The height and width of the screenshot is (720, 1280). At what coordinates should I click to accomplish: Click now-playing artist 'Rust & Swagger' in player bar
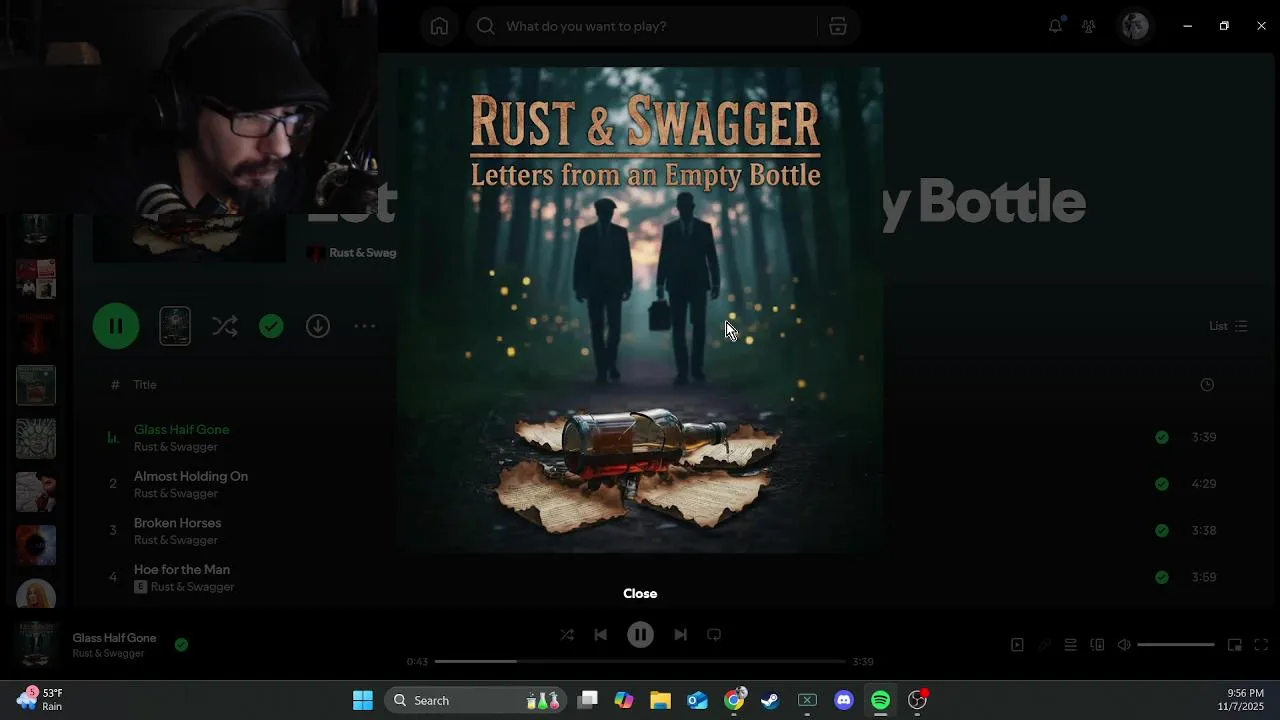108,654
